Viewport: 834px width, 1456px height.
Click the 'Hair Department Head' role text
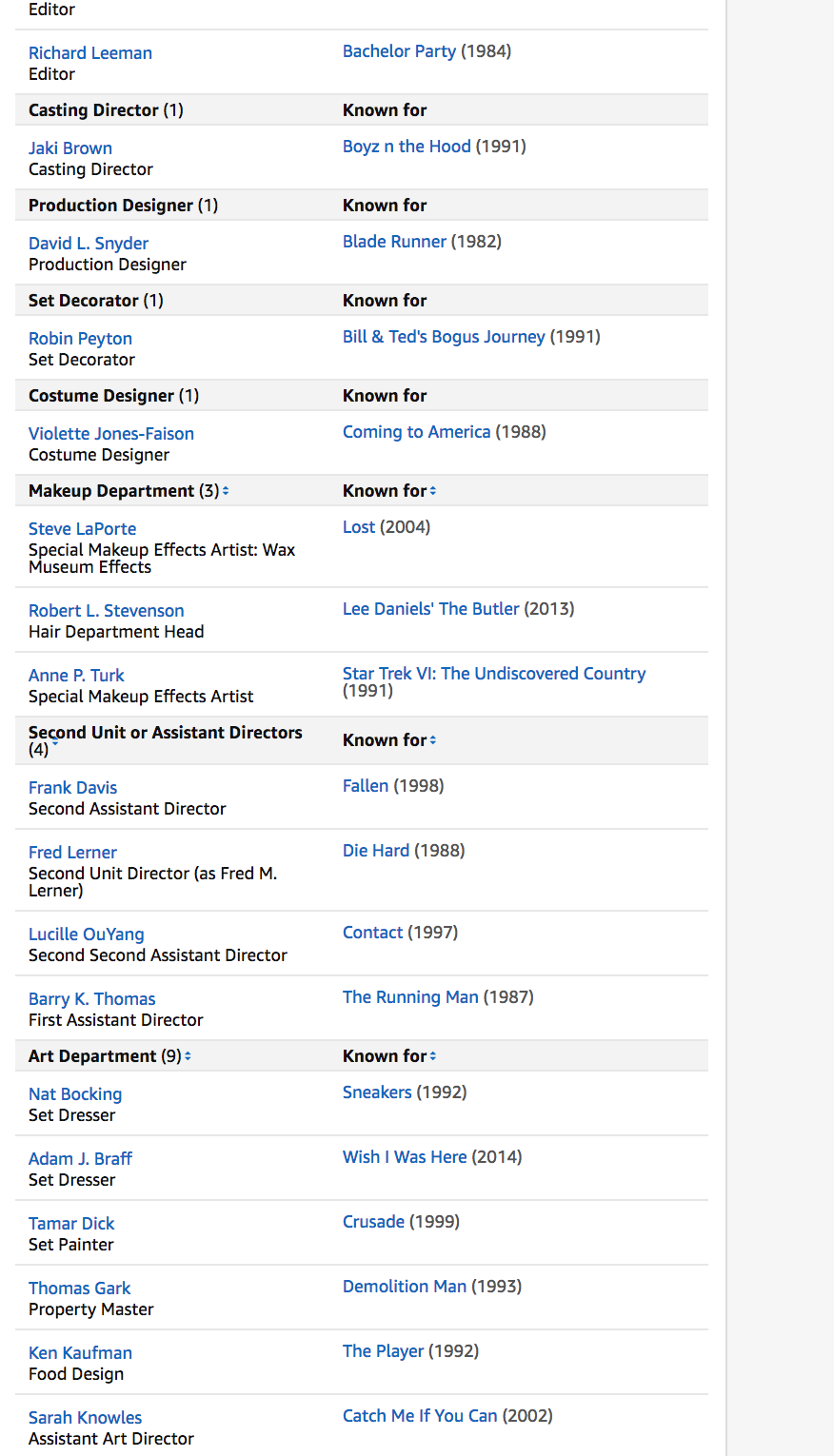(x=116, y=632)
